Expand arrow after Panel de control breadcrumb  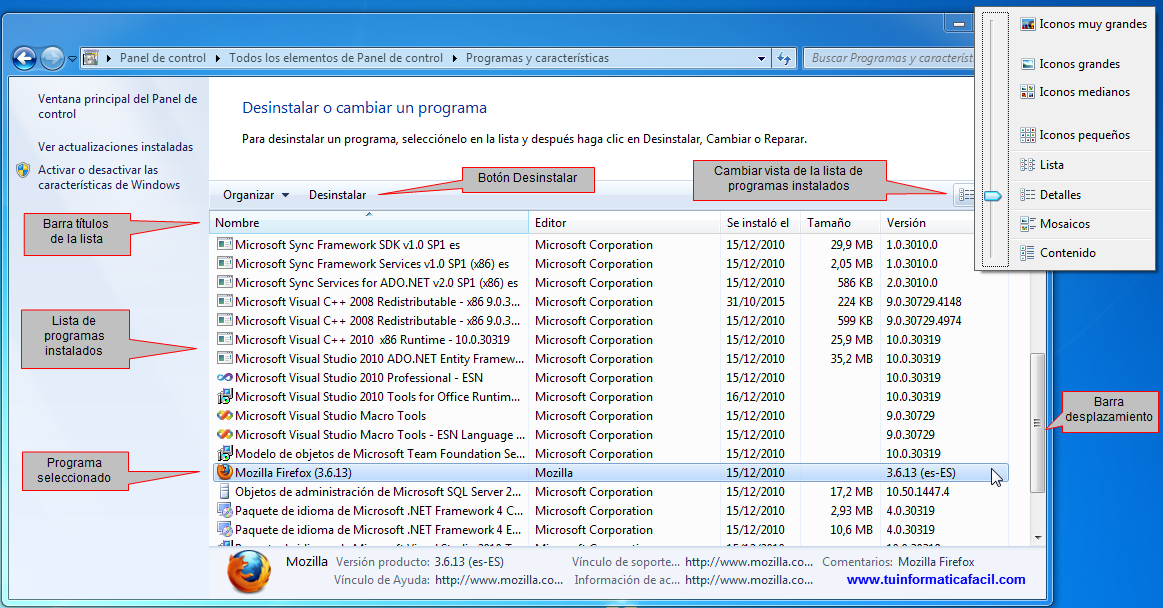[217, 58]
